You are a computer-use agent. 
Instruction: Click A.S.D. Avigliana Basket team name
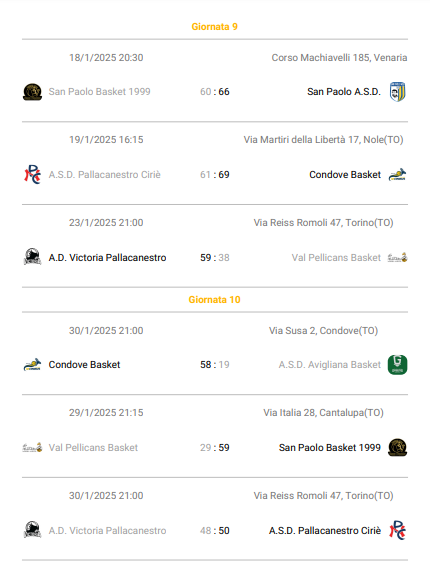point(329,364)
